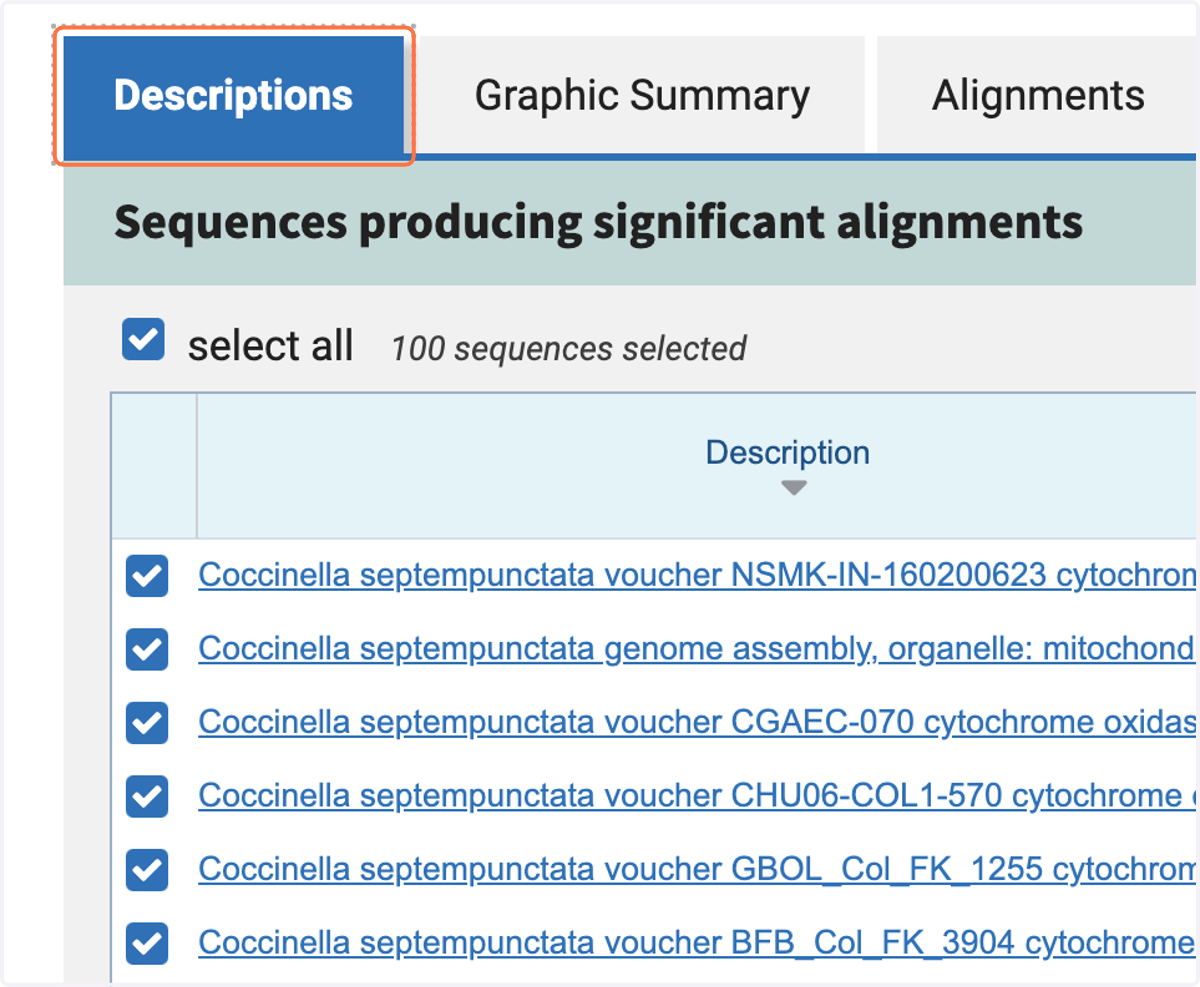Uncheck the CHU06-COL1-570 voucher row checkbox
Screen dimensions: 1200x987
[147, 797]
